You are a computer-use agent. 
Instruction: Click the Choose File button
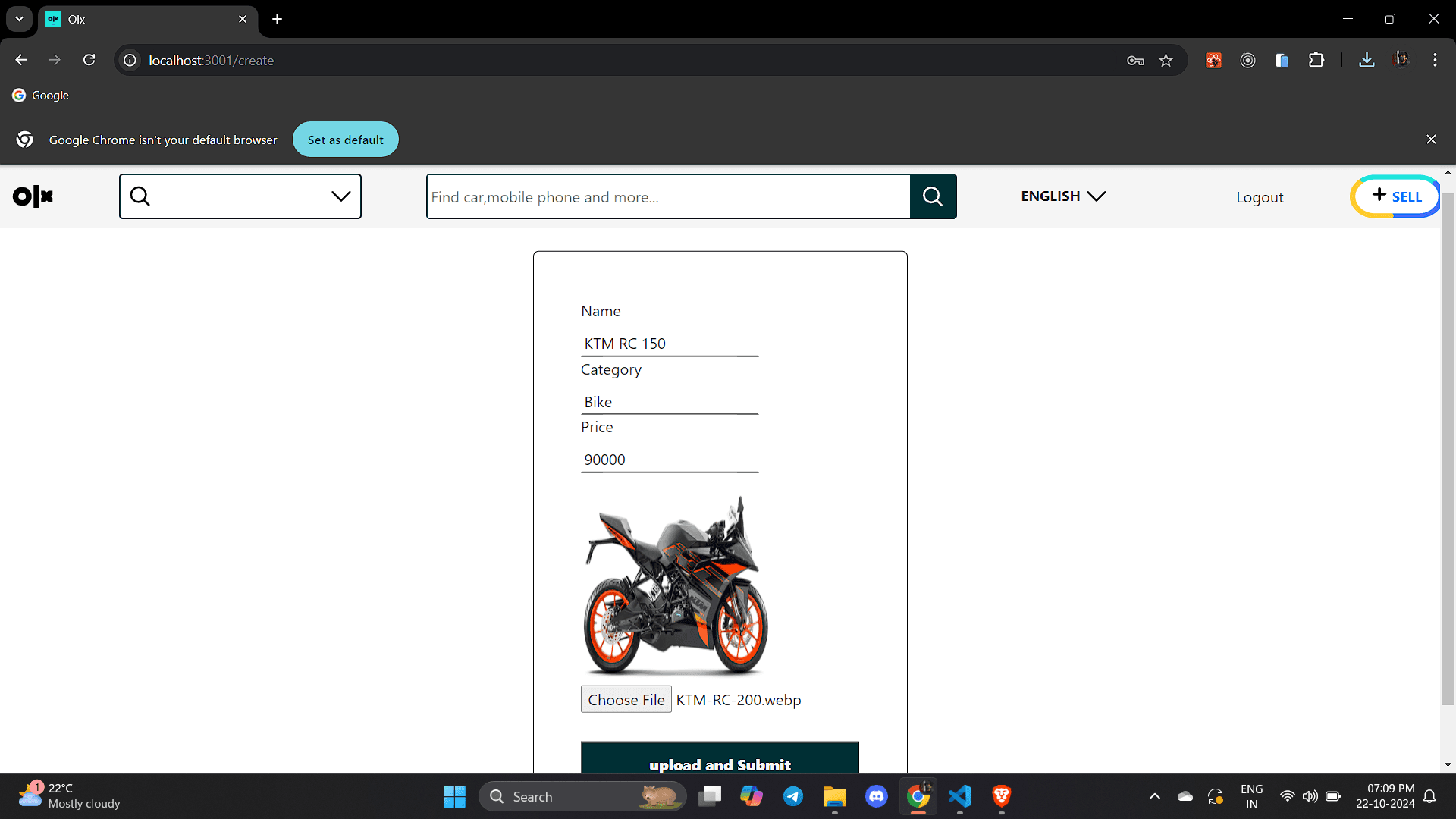pos(626,700)
